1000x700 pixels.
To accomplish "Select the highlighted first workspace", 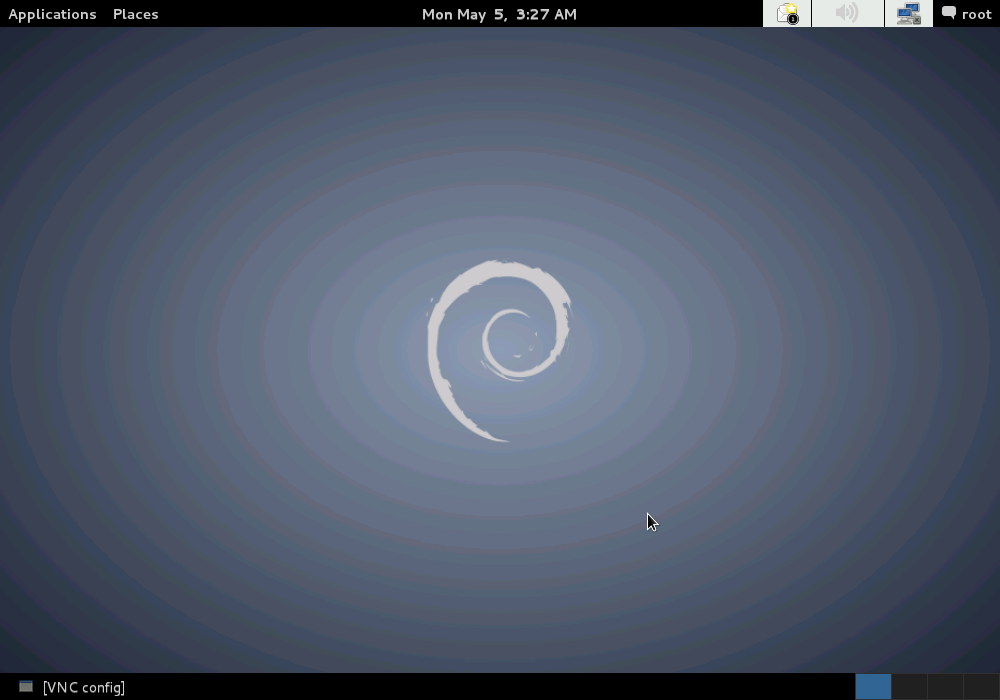I will coord(873,686).
